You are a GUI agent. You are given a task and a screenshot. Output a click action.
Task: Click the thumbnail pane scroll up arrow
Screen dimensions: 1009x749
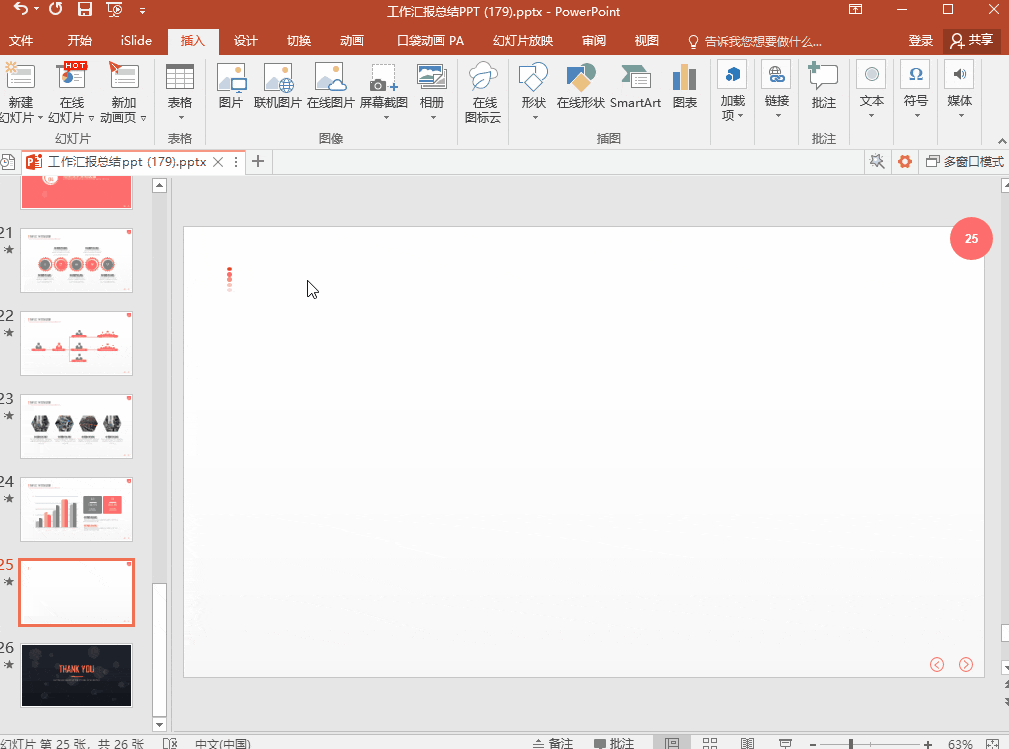coord(159,186)
